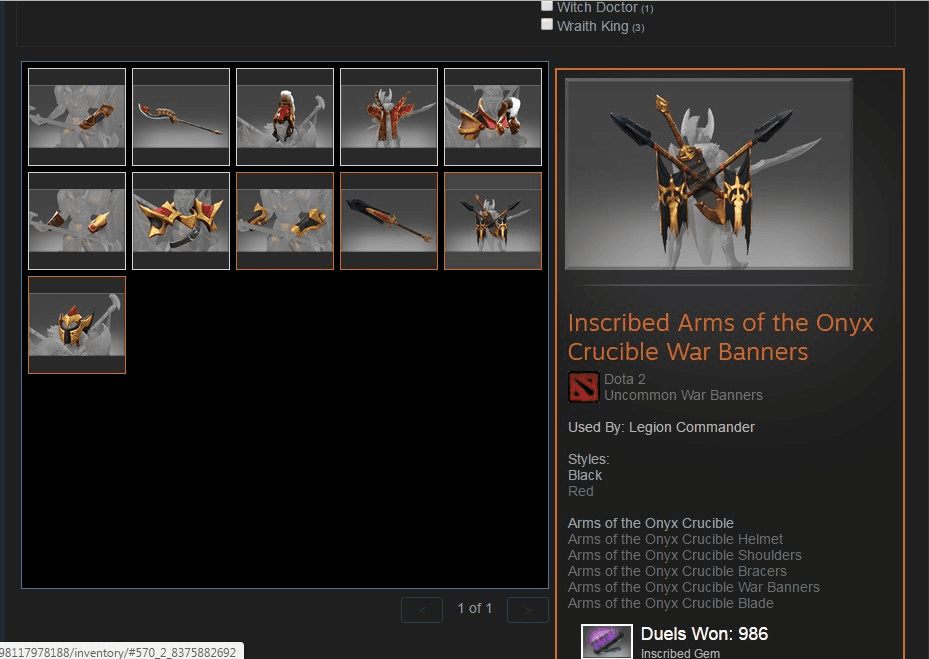Click the Used By: Legion Commander text
Viewport: 929px width, 659px height.
[x=661, y=427]
